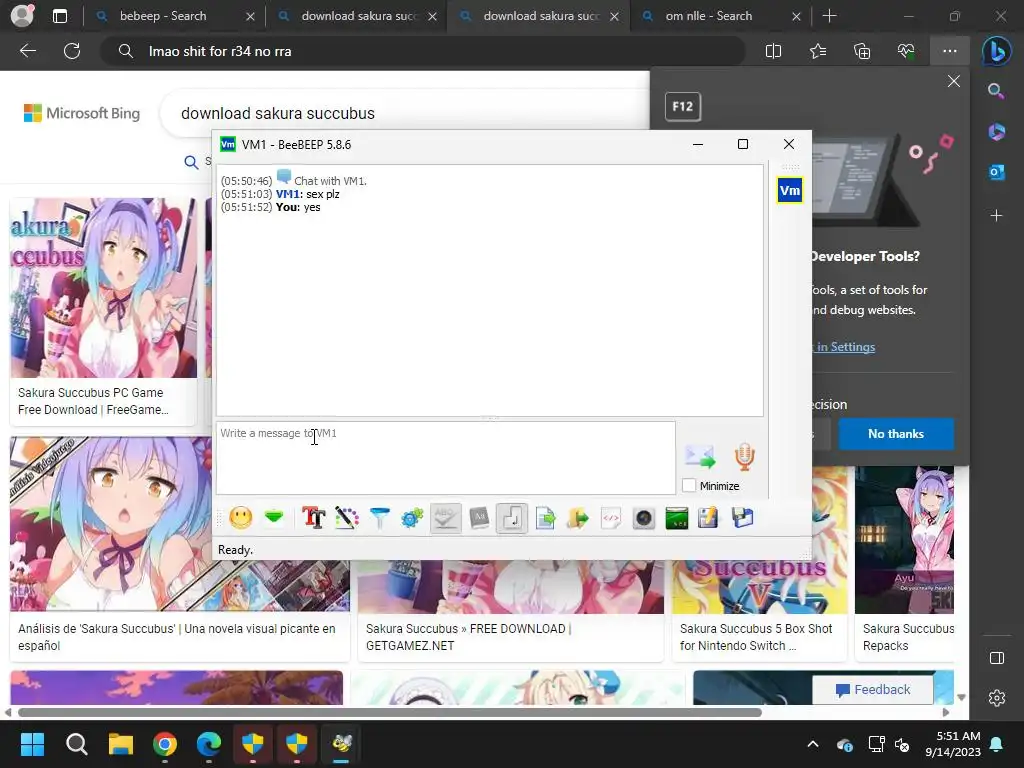Open the 'in Settings' link
This screenshot has width=1024, height=768.
[x=845, y=347]
